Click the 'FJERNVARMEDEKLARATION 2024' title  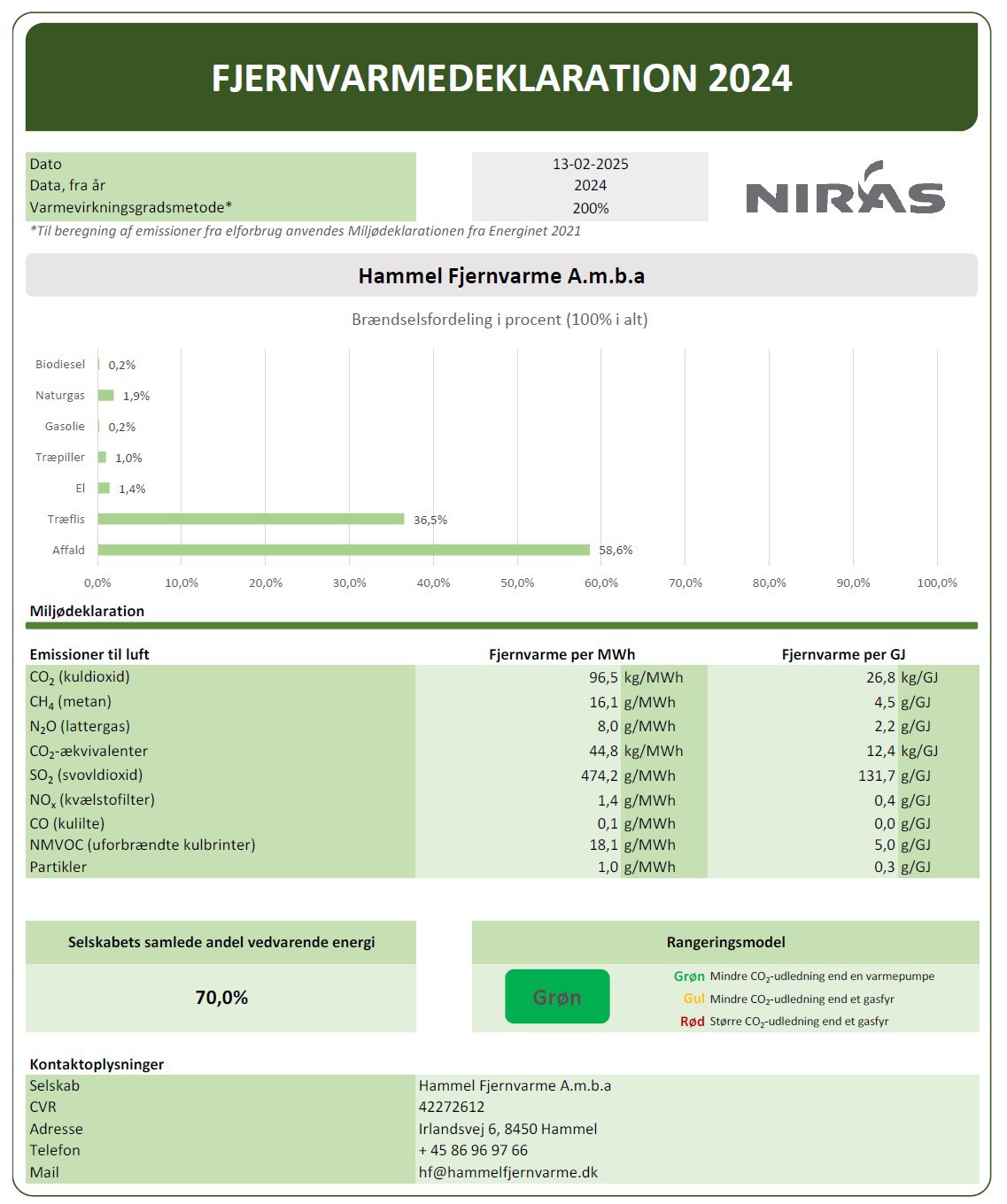[x=501, y=78]
